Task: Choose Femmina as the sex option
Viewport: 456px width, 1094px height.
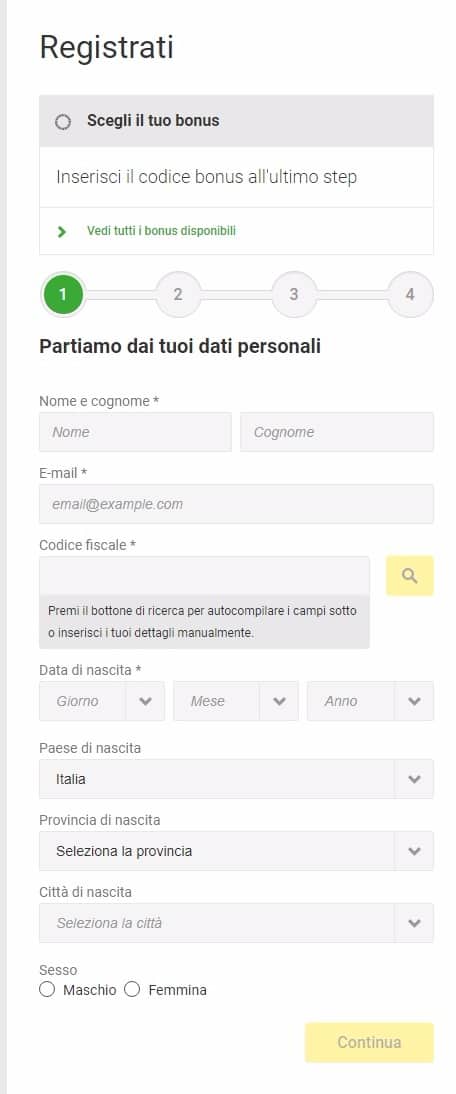Action: 132,989
